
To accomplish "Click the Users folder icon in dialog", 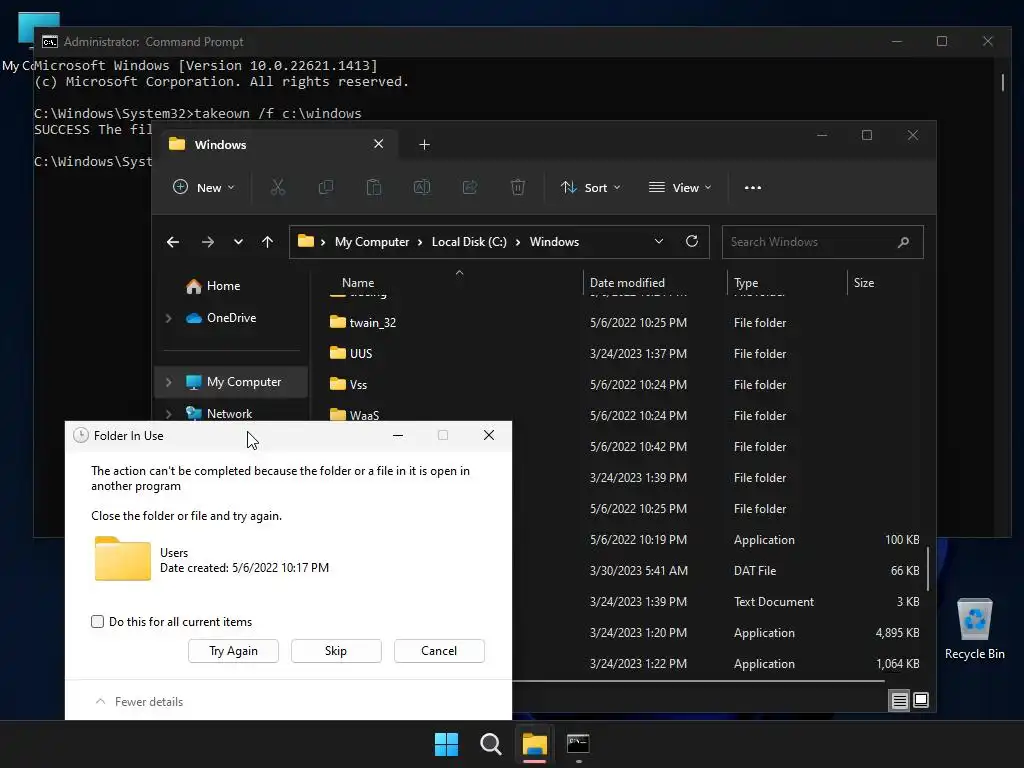I will [x=123, y=558].
